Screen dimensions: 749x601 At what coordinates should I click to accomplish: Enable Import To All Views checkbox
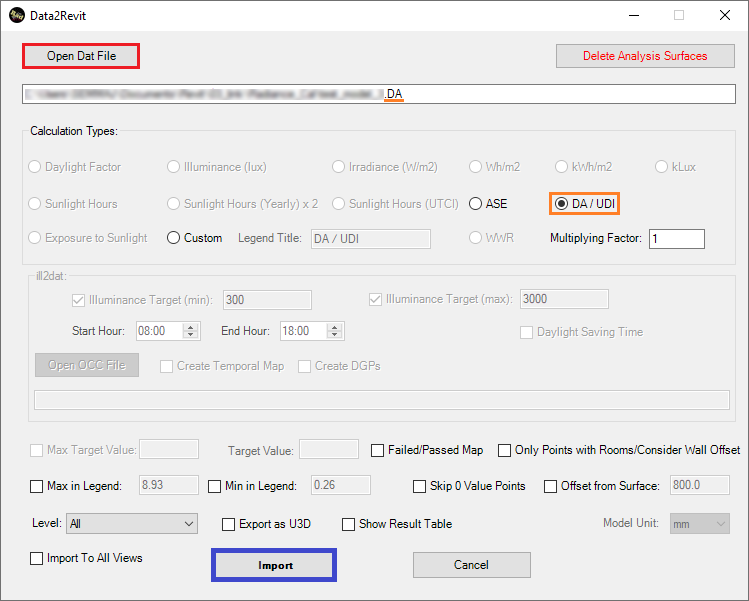[x=36, y=558]
